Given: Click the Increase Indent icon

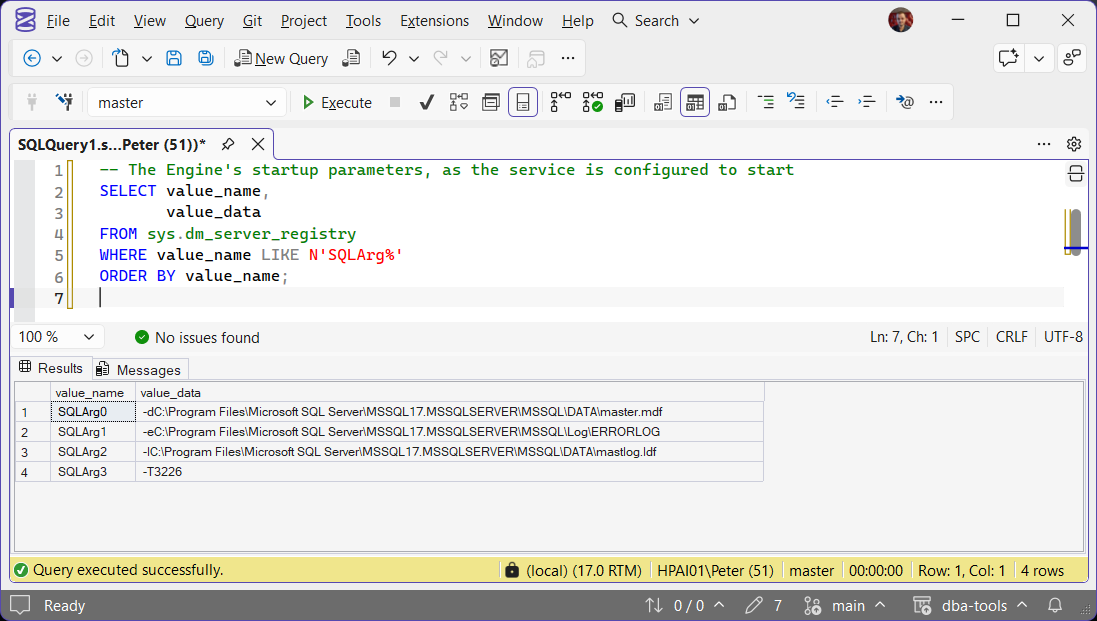Looking at the screenshot, I should pos(867,103).
